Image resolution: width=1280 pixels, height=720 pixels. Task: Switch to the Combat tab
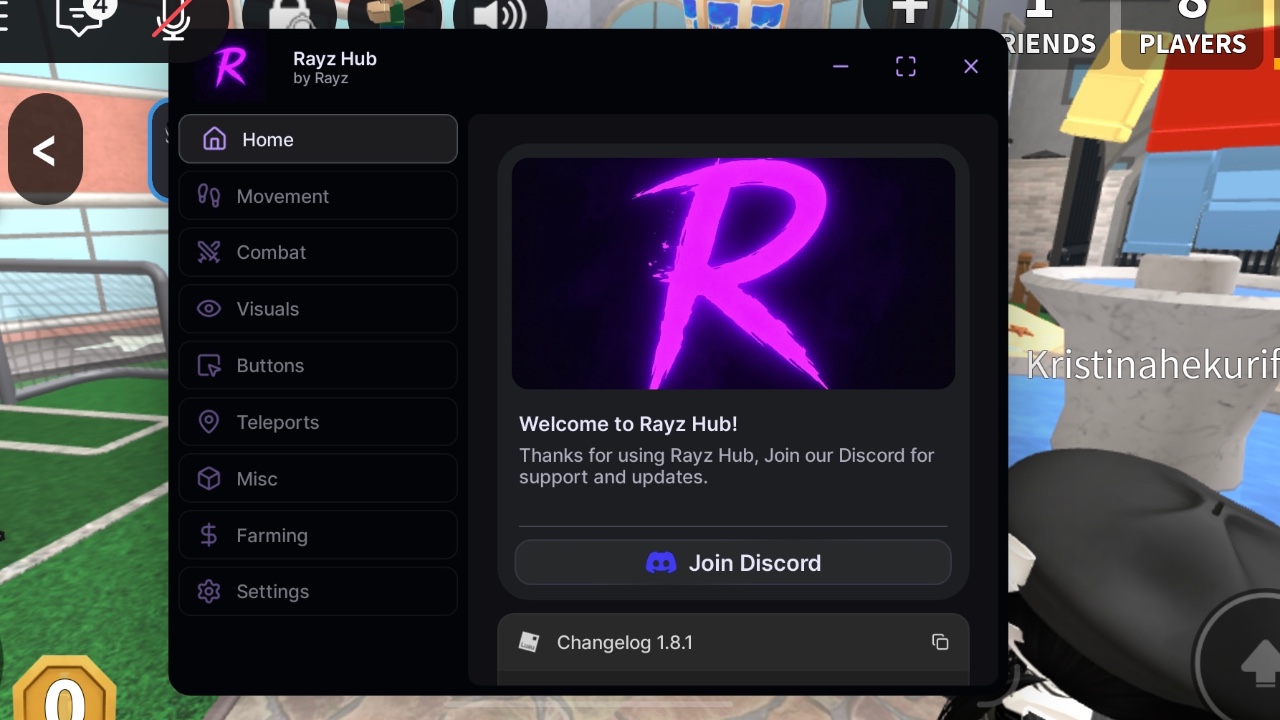(318, 252)
